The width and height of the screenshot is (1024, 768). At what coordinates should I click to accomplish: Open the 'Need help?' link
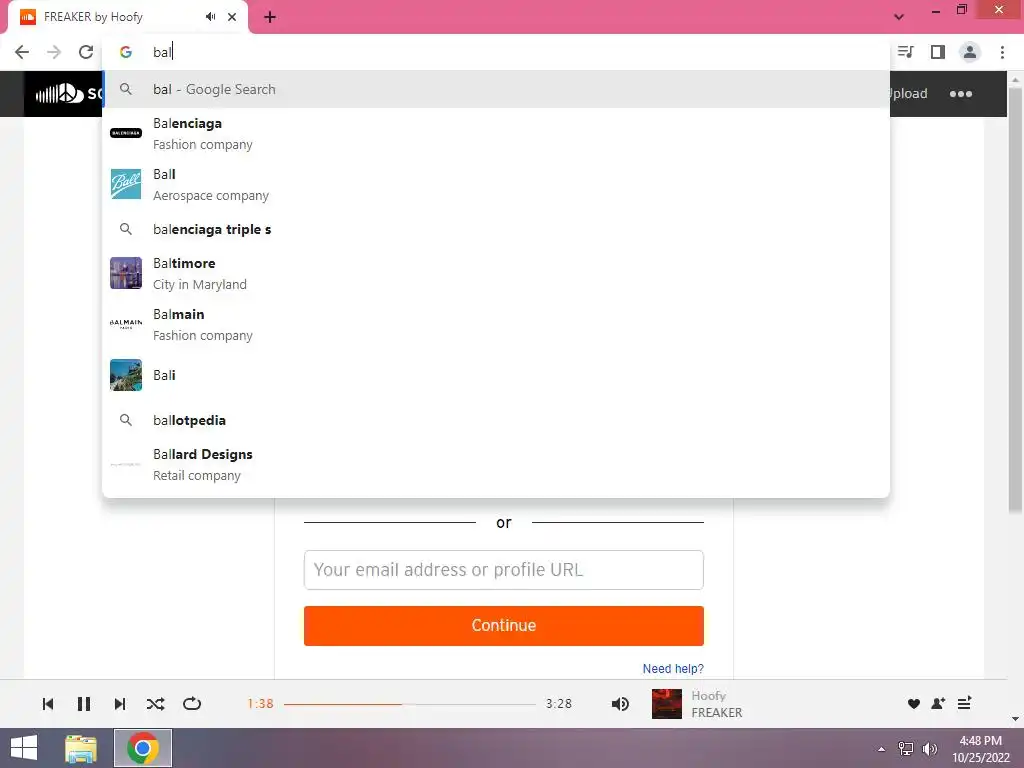[x=673, y=669]
